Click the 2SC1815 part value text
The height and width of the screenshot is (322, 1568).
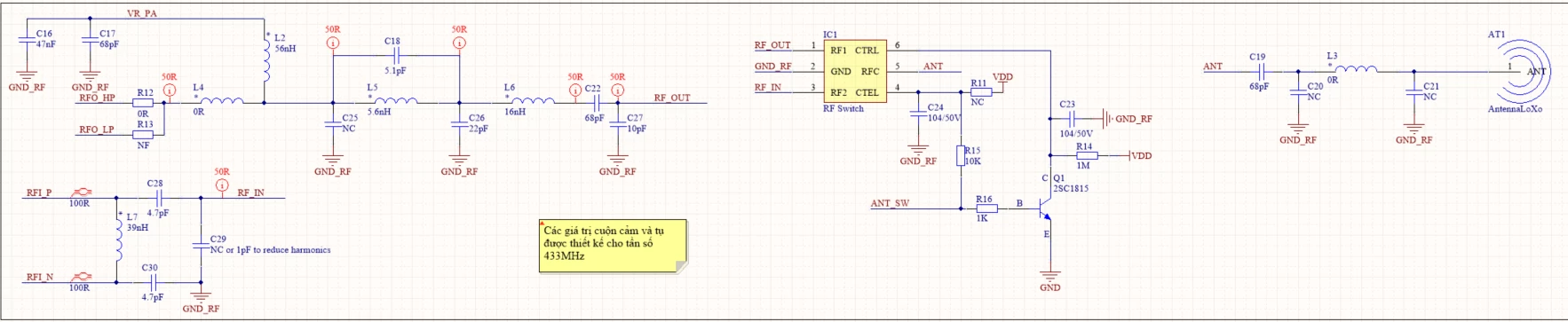[1071, 188]
